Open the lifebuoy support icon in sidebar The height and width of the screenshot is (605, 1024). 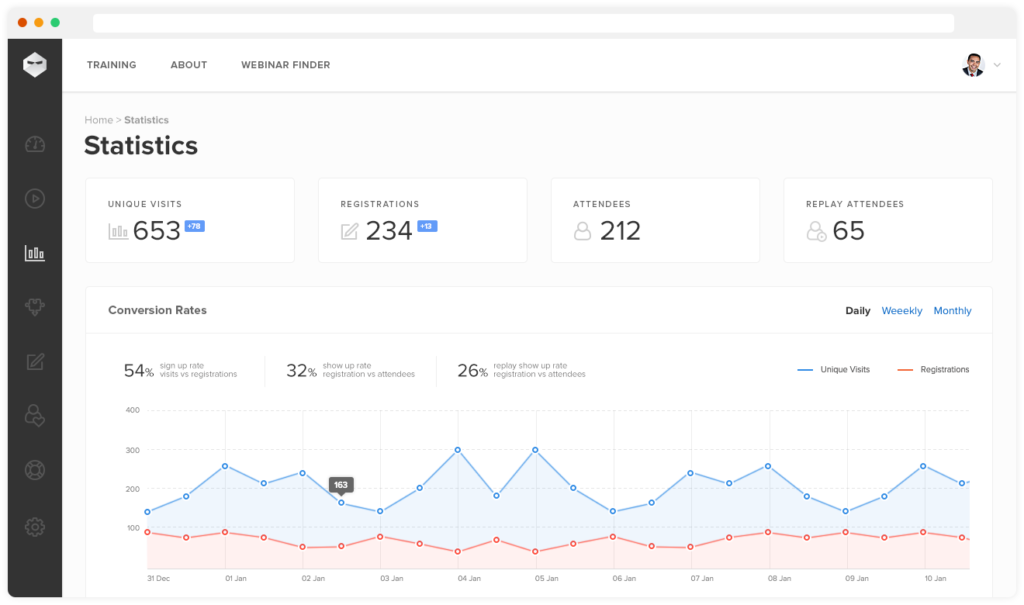click(35, 470)
